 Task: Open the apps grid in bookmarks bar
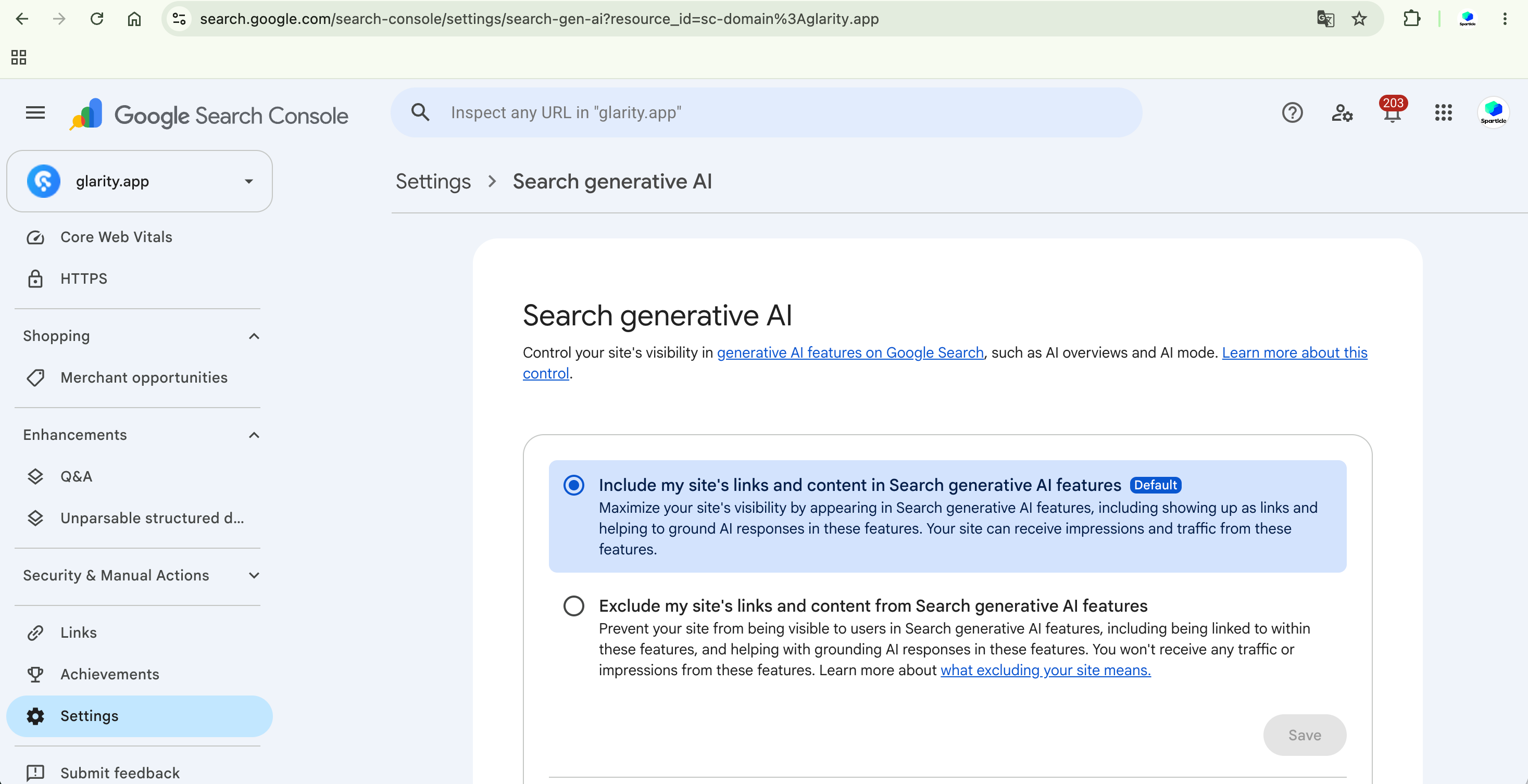click(x=19, y=57)
